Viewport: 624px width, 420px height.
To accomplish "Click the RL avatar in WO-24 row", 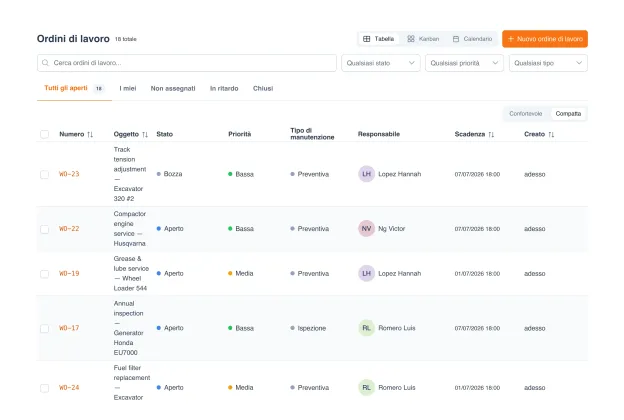I will click(367, 388).
